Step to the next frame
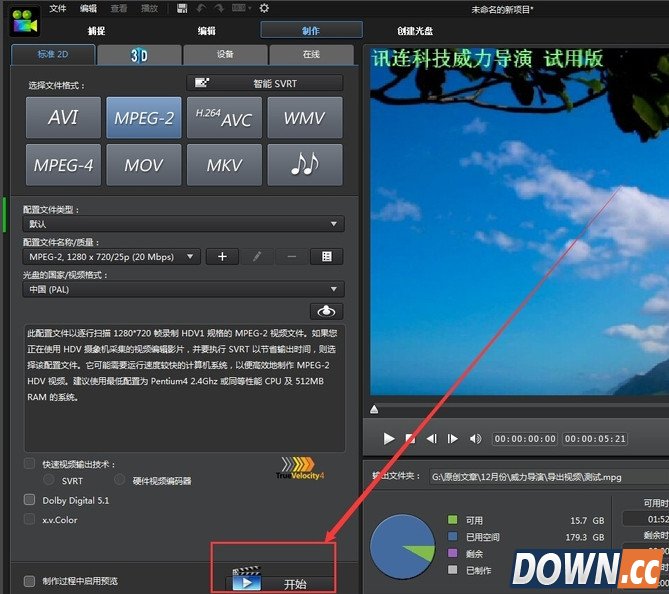Screen dimensions: 669x594 coord(452,438)
